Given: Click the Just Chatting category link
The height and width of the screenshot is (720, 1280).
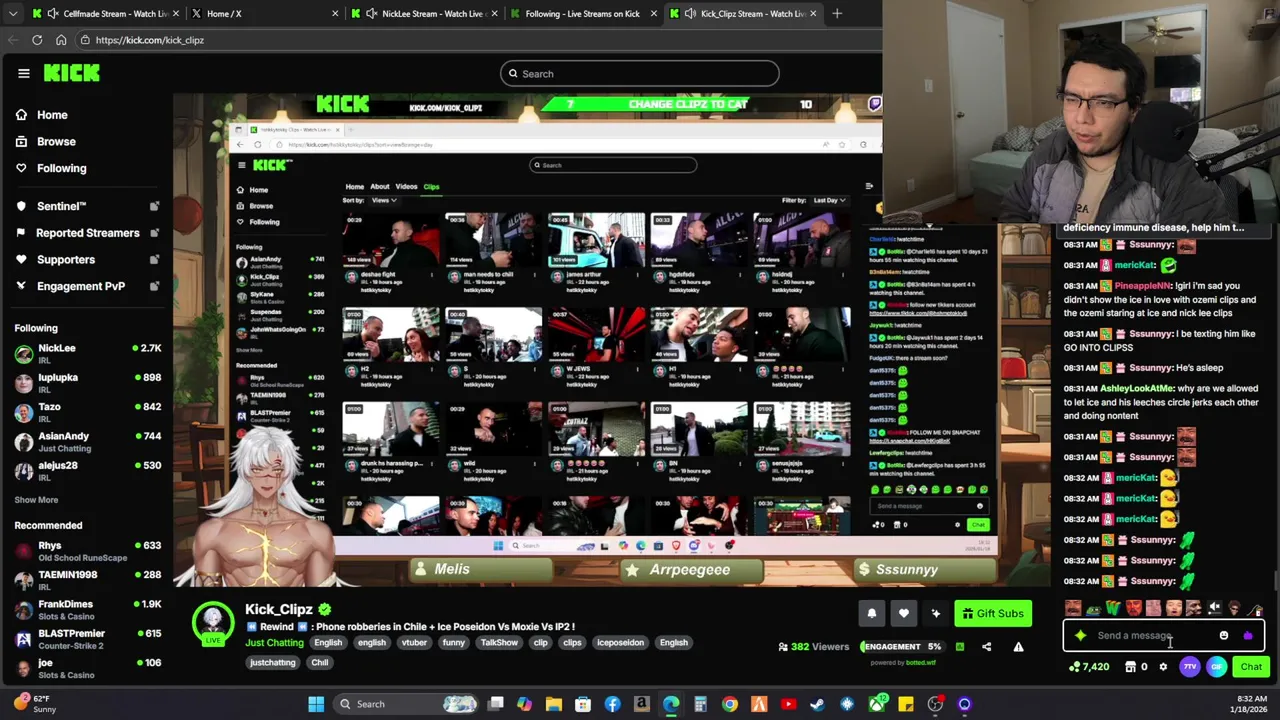Looking at the screenshot, I should (274, 643).
